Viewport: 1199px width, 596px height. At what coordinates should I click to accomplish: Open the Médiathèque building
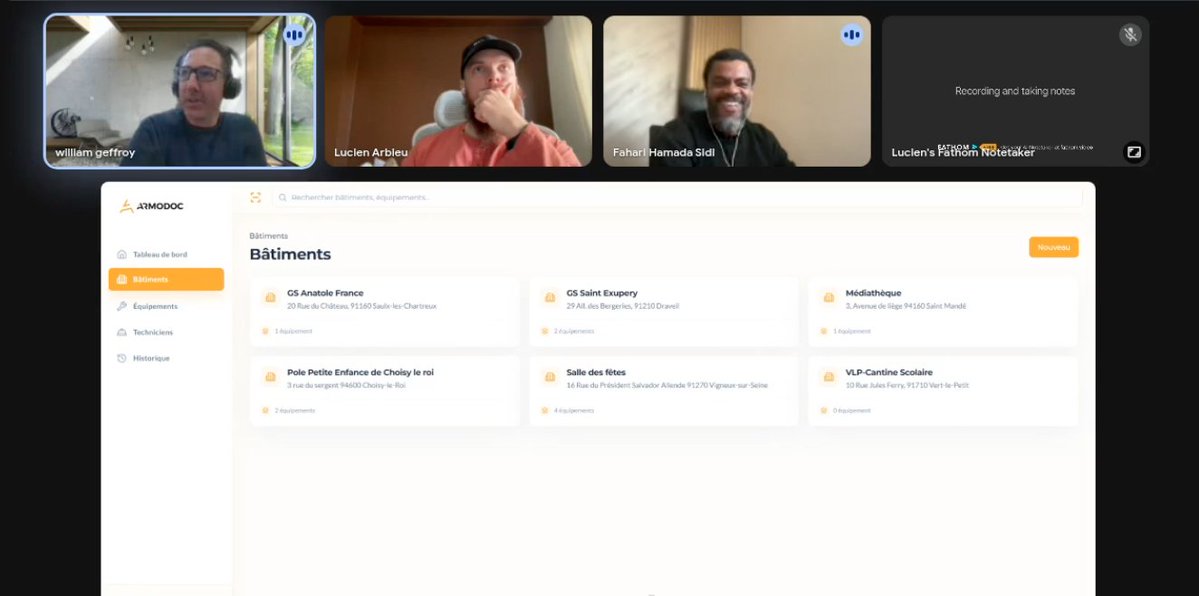pos(943,311)
